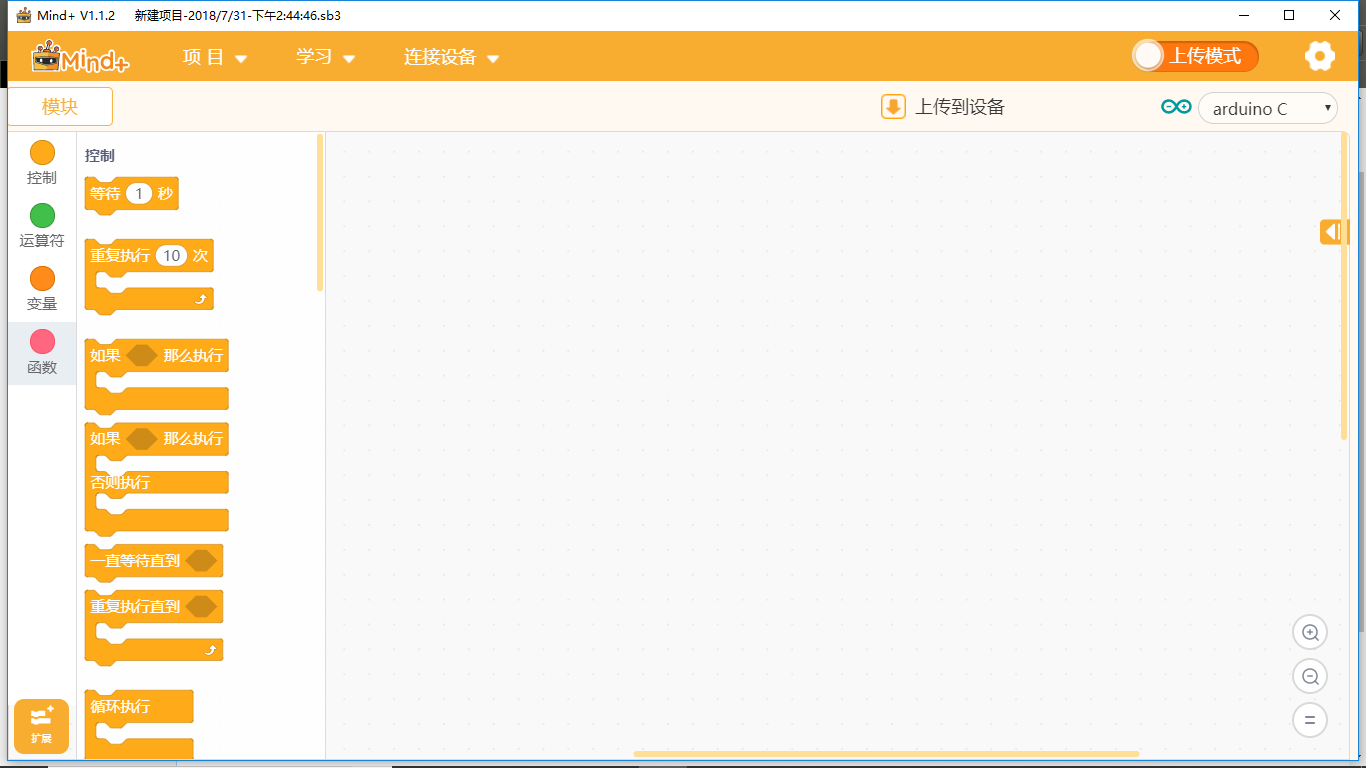
Task: Close the Mind+ window
Action: point(1335,15)
